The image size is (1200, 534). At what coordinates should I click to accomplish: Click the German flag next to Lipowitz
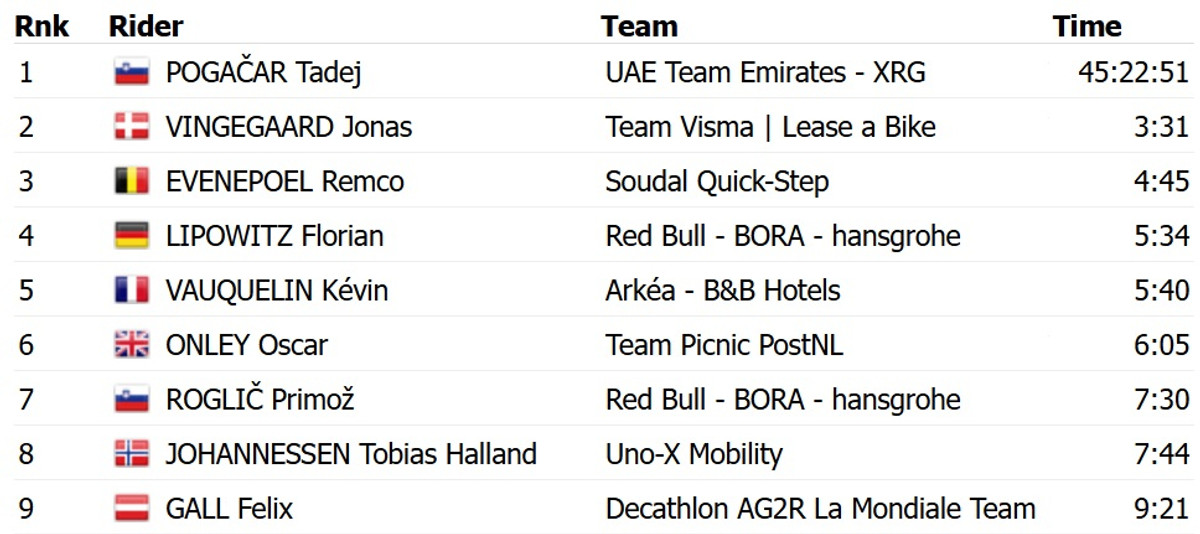[x=132, y=236]
